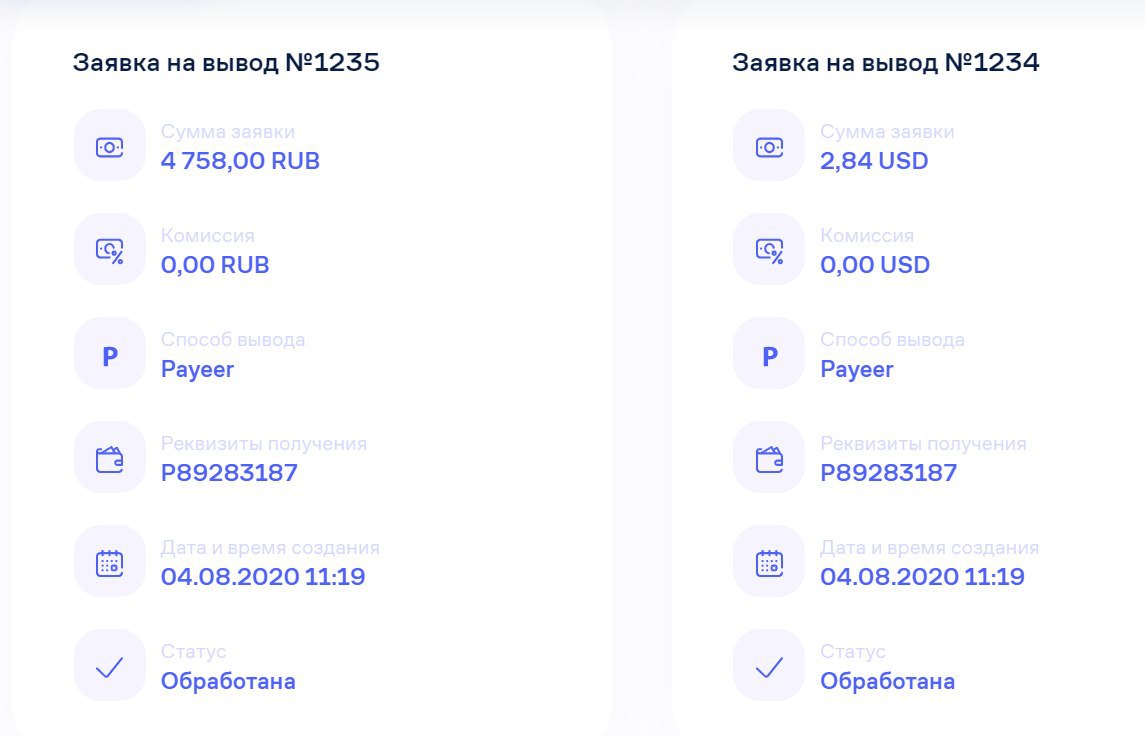1145x736 pixels.
Task: Click the banknote icon in request №1234
Action: [x=769, y=147]
